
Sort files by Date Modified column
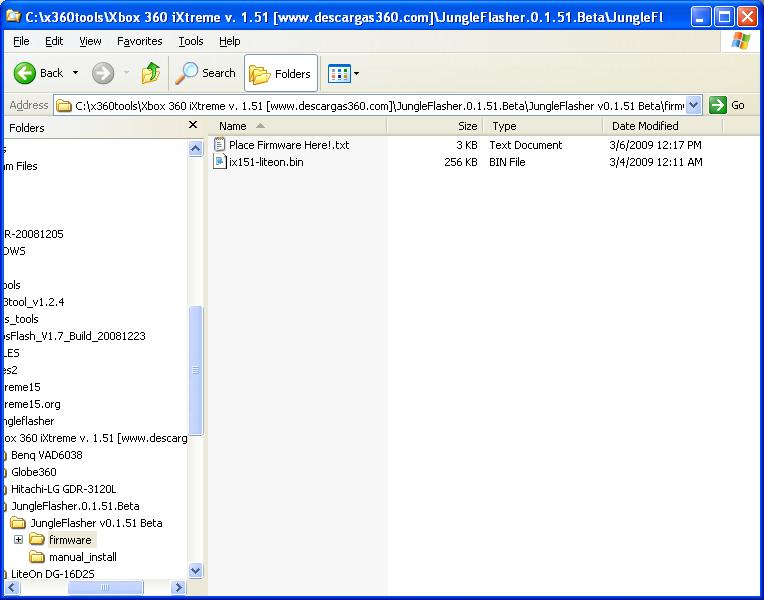tap(663, 126)
